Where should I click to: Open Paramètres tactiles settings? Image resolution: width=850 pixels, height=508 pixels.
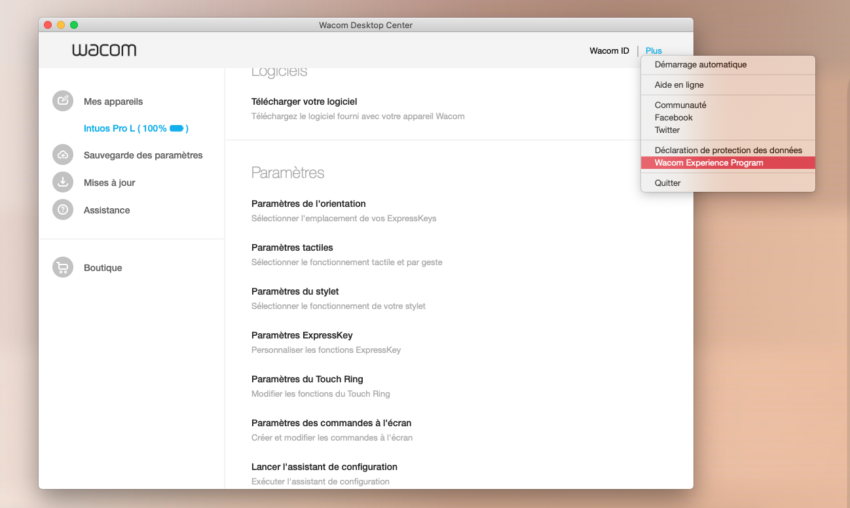click(x=292, y=248)
